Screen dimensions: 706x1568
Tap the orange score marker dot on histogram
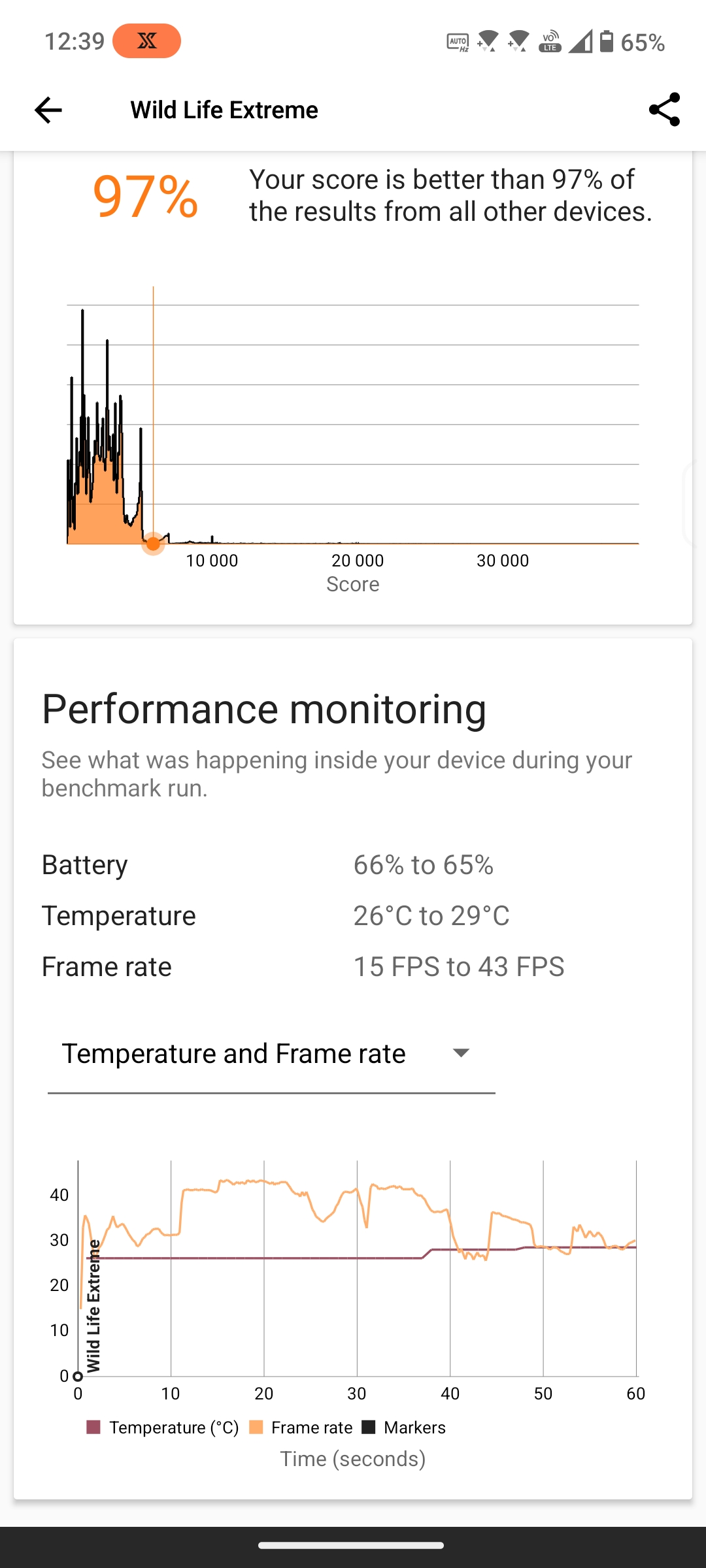point(153,544)
